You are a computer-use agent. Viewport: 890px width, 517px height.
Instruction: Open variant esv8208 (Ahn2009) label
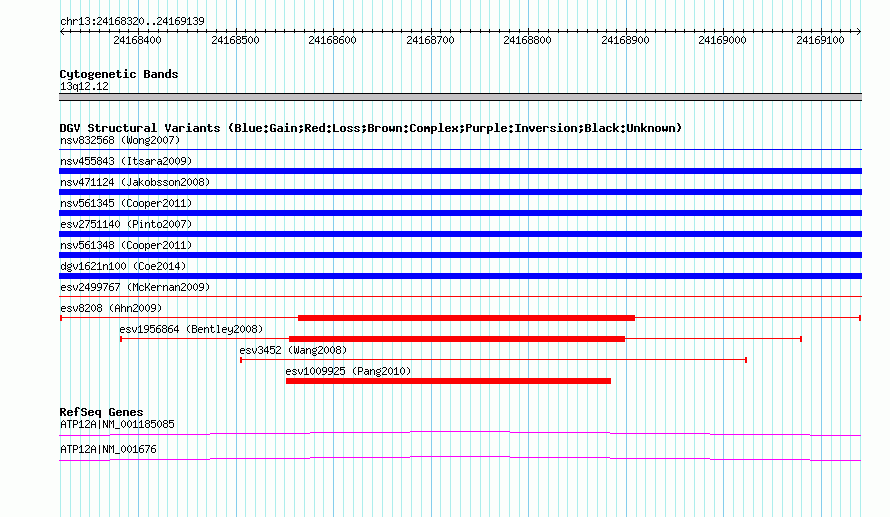tap(111, 308)
